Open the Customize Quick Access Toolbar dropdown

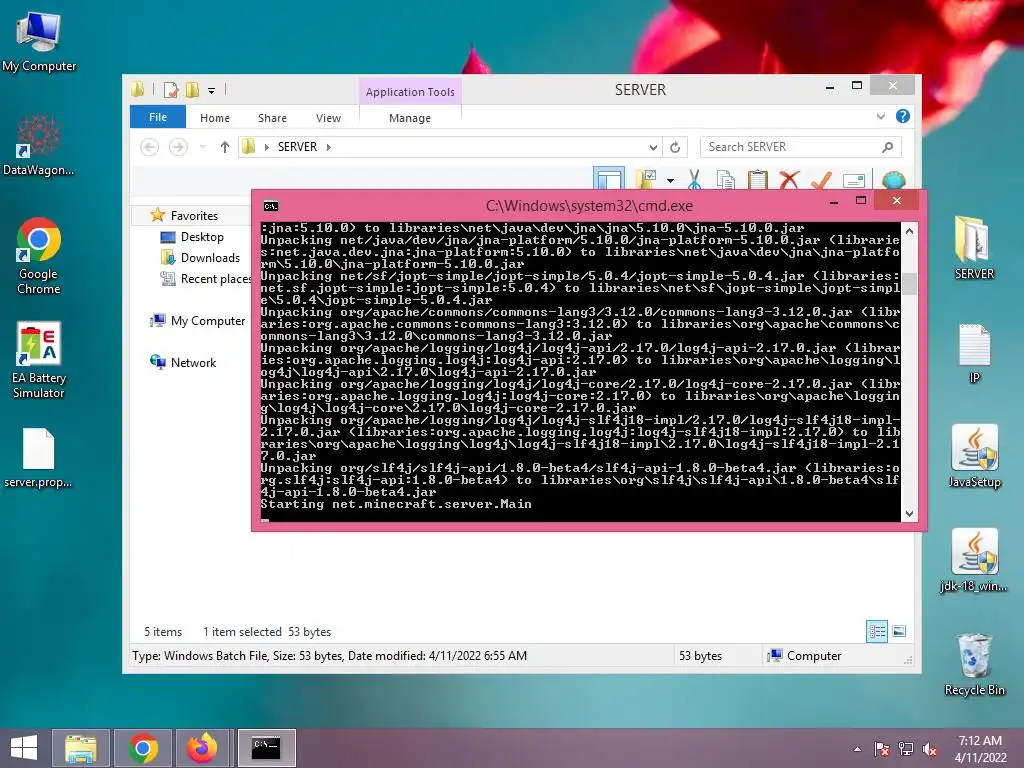click(212, 91)
